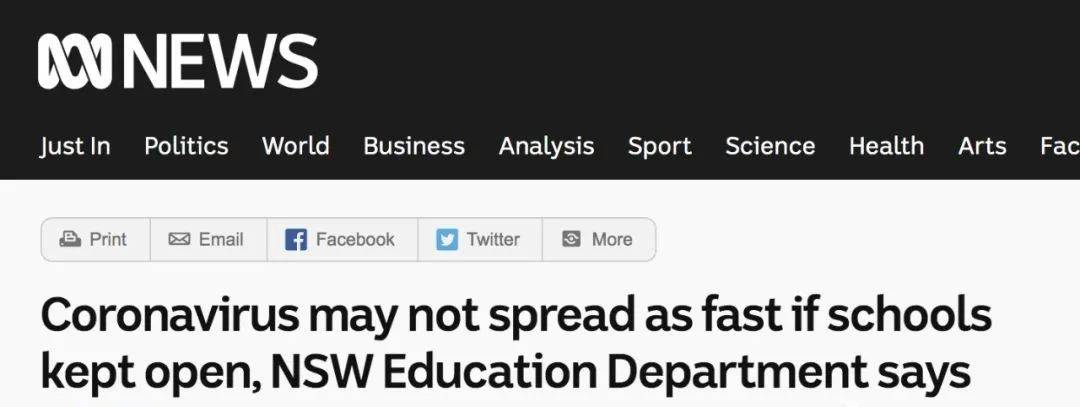Click the Twitter bird icon
1080x407 pixels.
click(447, 240)
